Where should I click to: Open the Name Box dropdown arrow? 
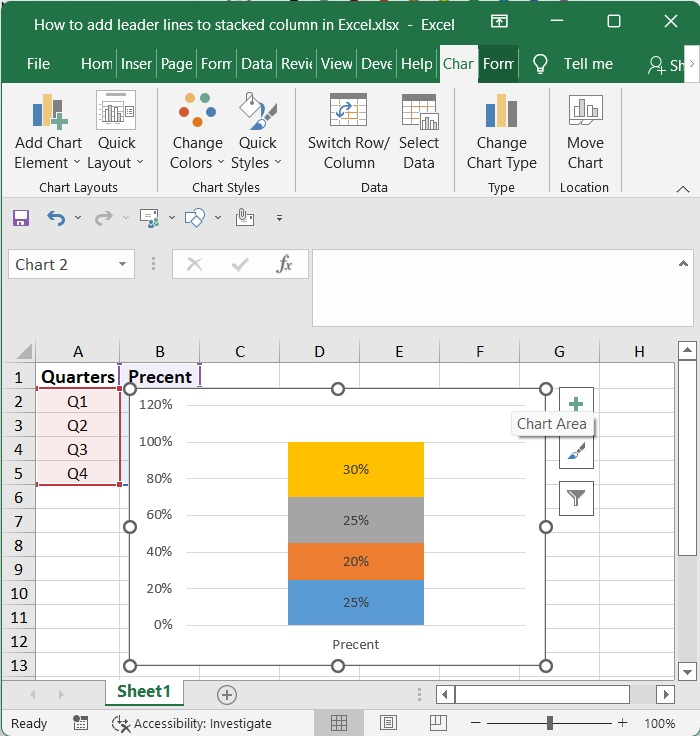123,264
